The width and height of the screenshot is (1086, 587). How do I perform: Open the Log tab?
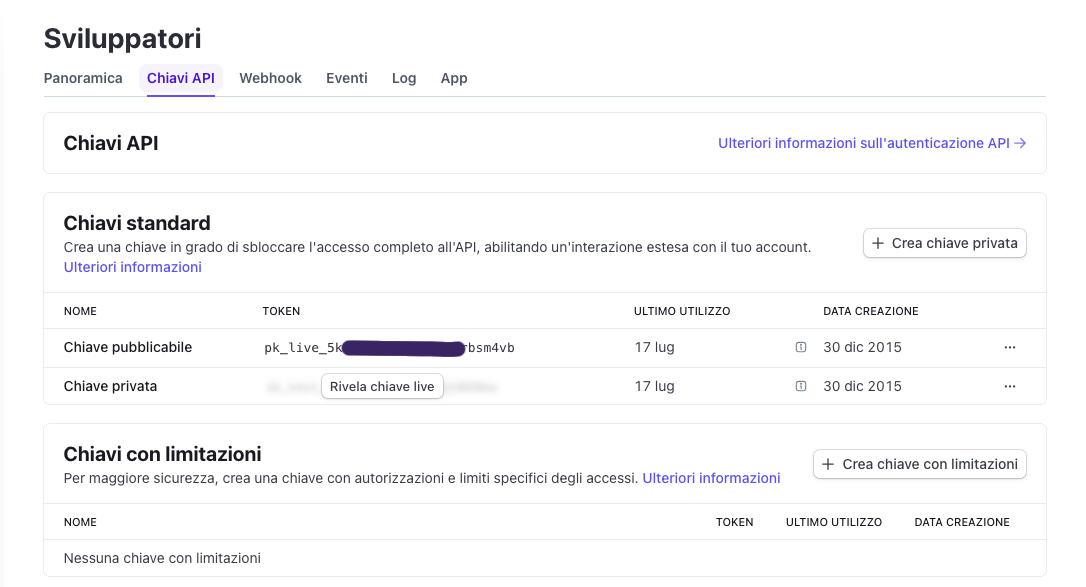pyautogui.click(x=404, y=78)
